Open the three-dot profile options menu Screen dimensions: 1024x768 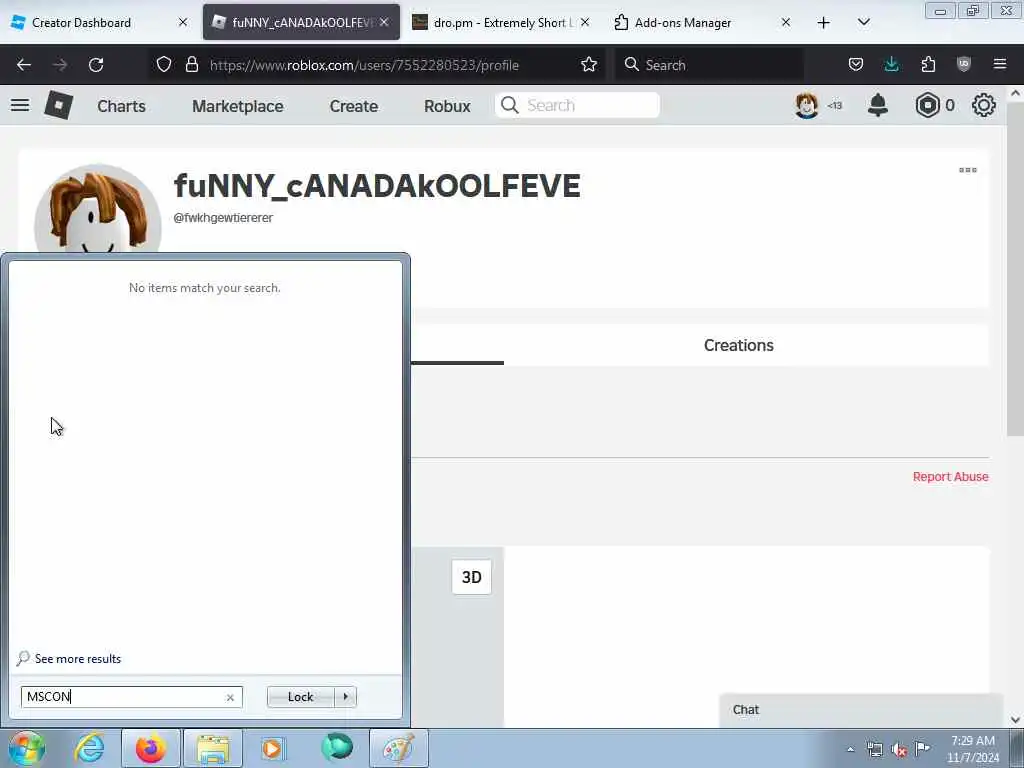[968, 170]
